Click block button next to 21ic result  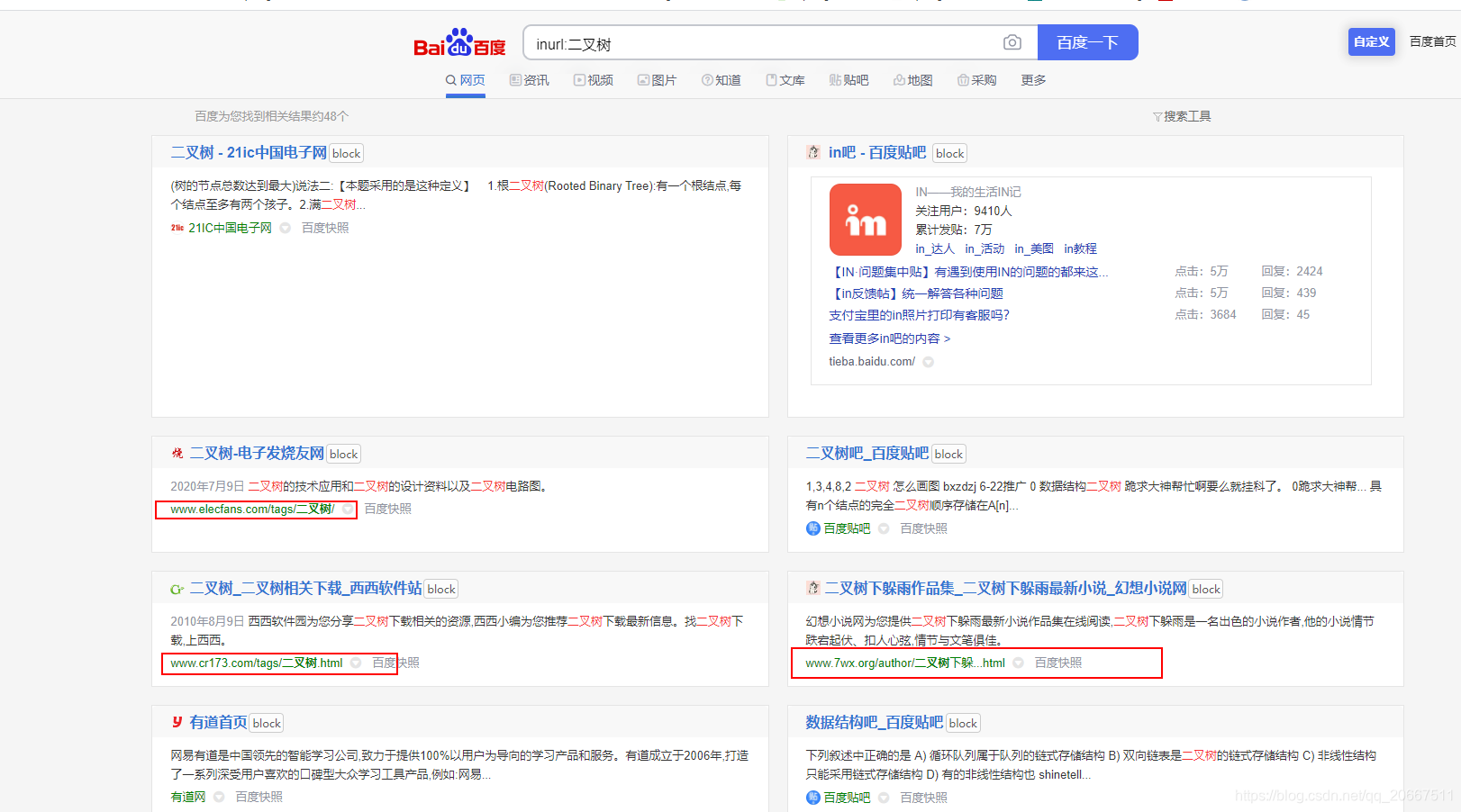tap(346, 153)
